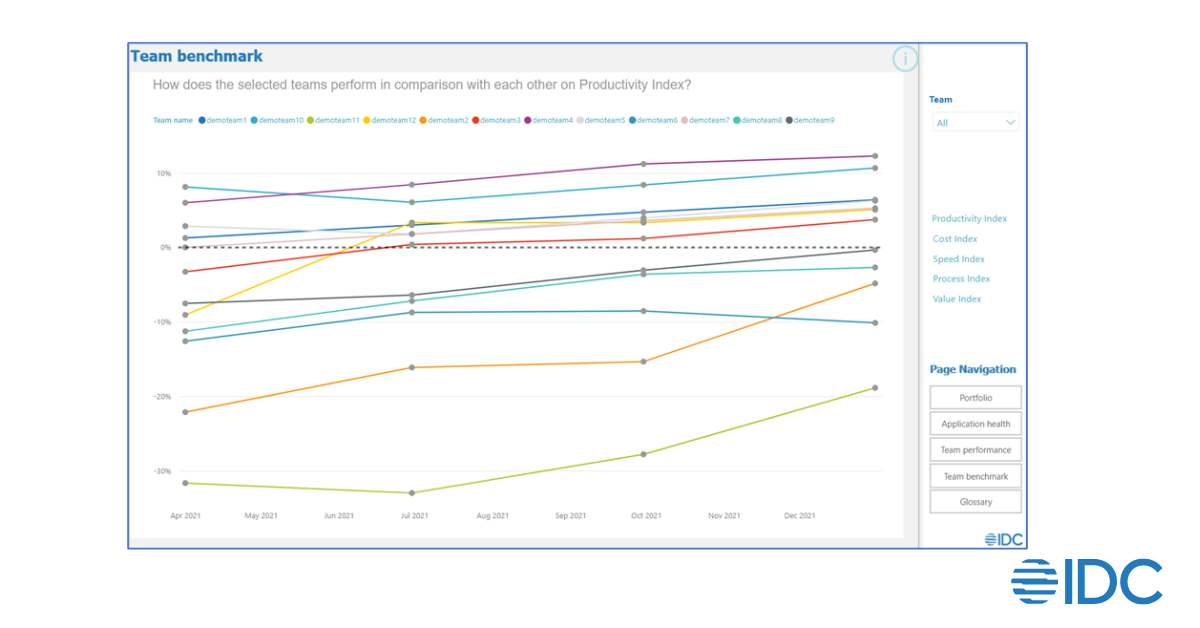Open the Process Index option
This screenshot has height=628, width=1200.
point(961,279)
